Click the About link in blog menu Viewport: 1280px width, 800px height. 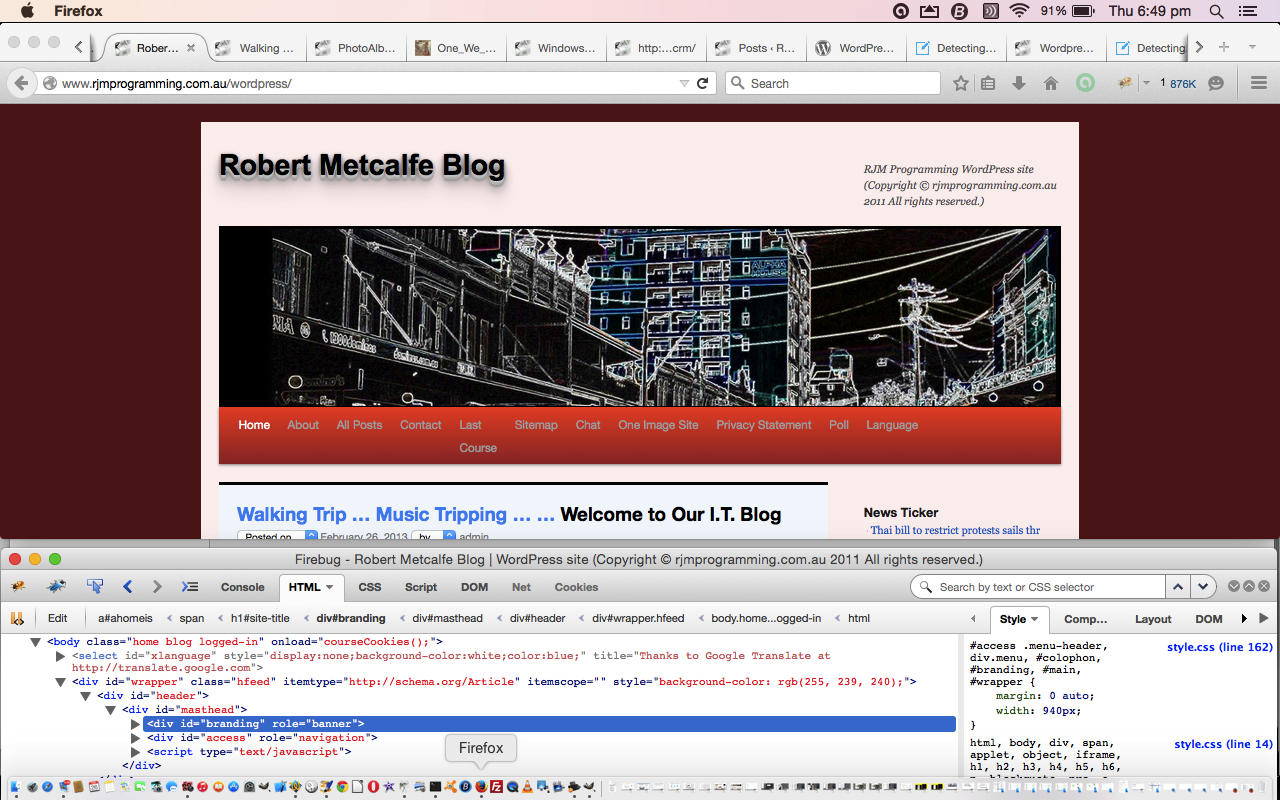coord(303,425)
